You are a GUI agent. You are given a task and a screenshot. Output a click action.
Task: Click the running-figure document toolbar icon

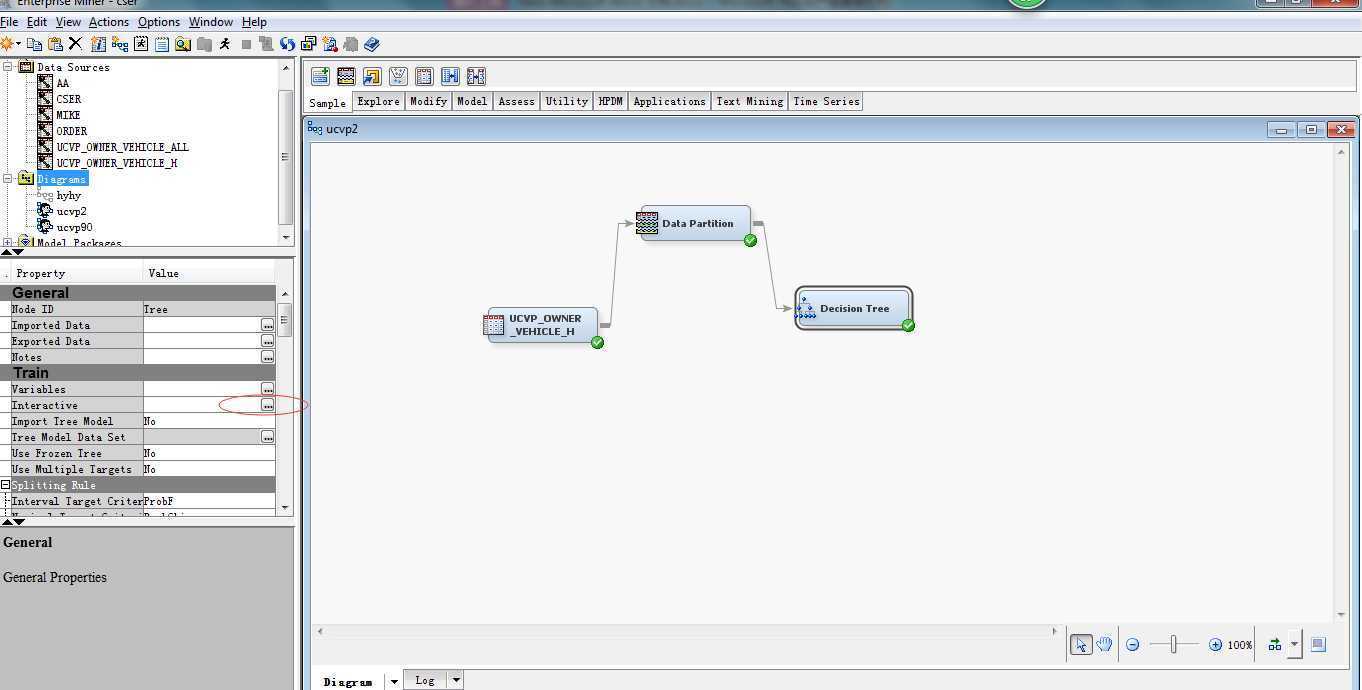click(x=141, y=44)
